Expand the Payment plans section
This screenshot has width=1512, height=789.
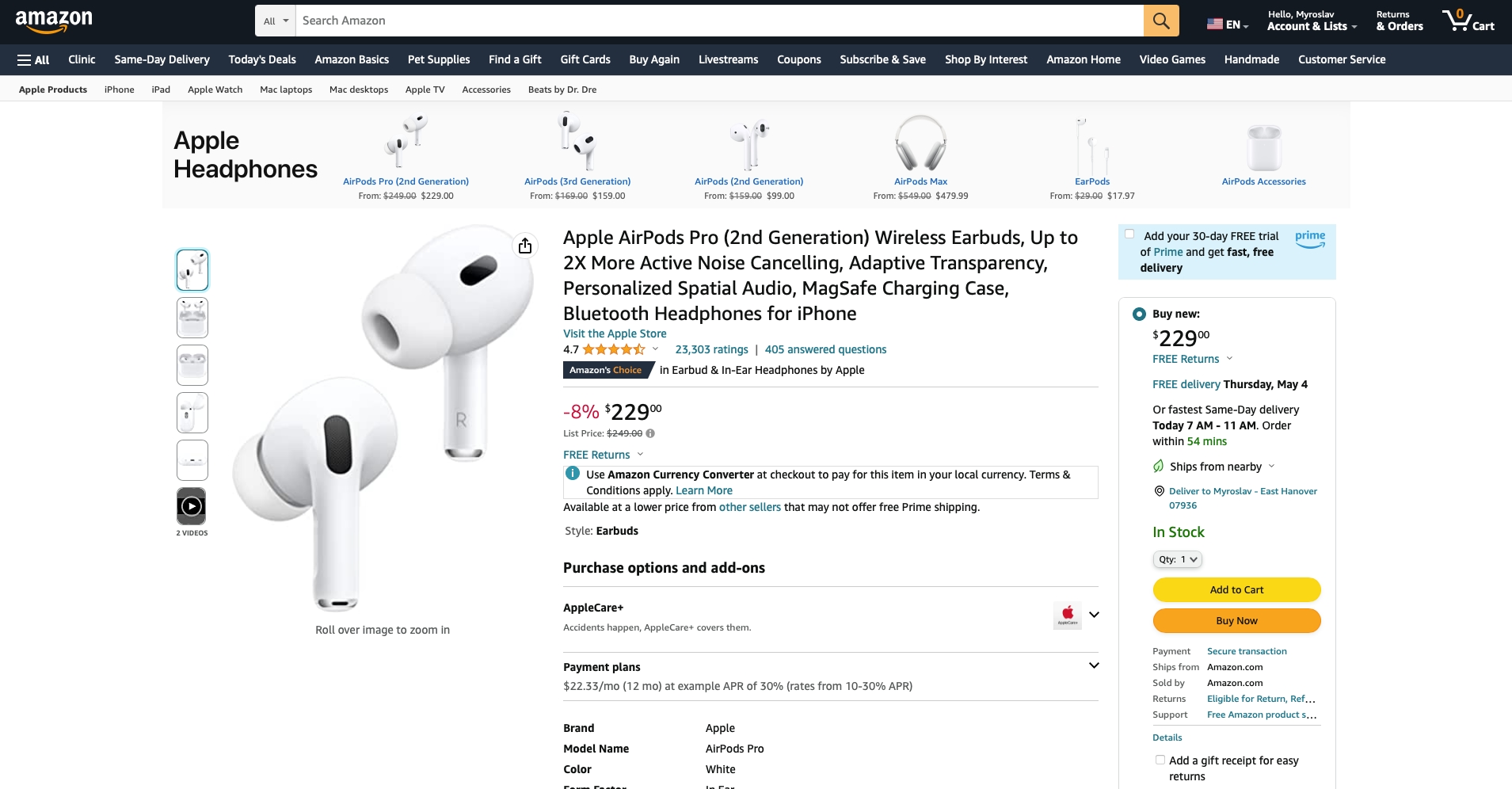point(1094,665)
